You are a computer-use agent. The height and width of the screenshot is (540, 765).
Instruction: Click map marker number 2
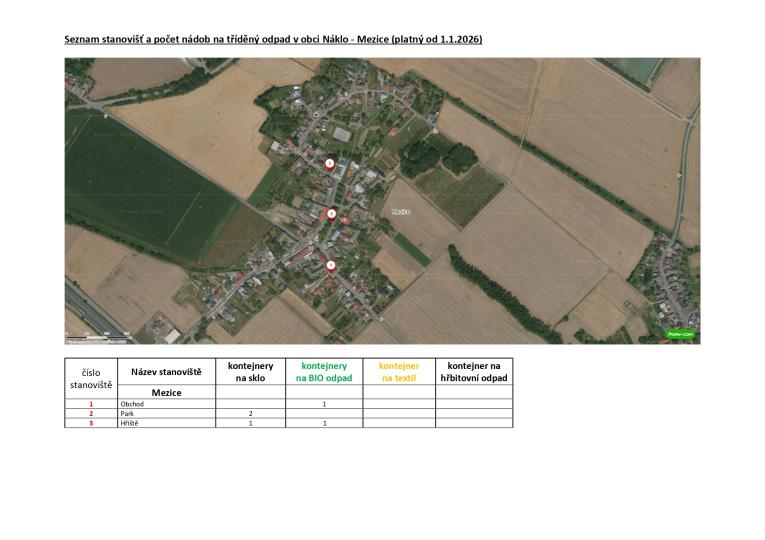pyautogui.click(x=331, y=213)
